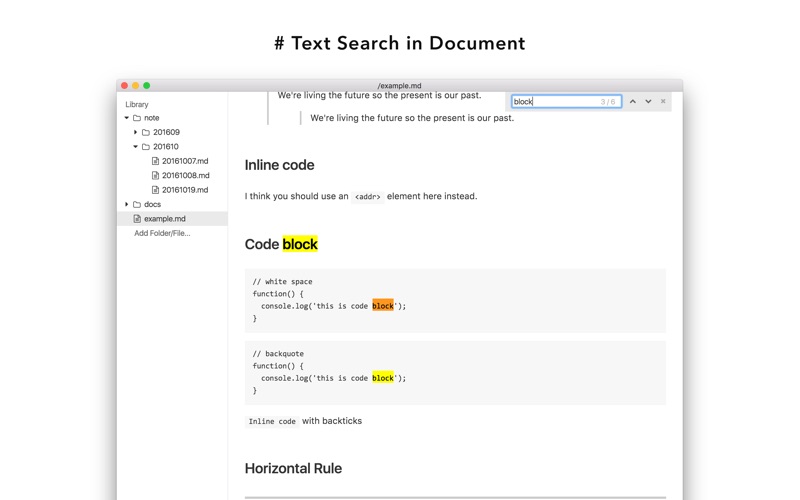Click the 'docs' folder label
This screenshot has width=800, height=500.
(152, 204)
